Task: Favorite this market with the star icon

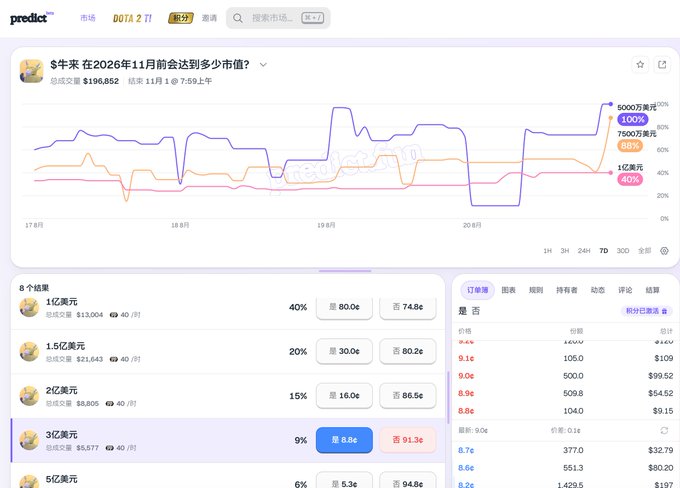Action: coord(640,65)
